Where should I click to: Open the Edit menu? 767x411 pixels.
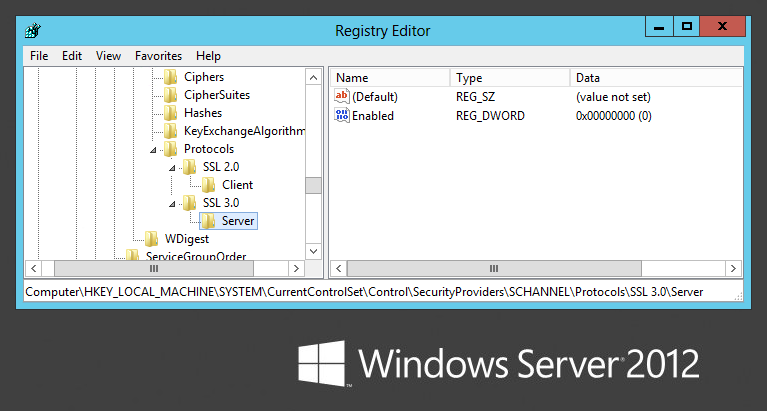(72, 56)
